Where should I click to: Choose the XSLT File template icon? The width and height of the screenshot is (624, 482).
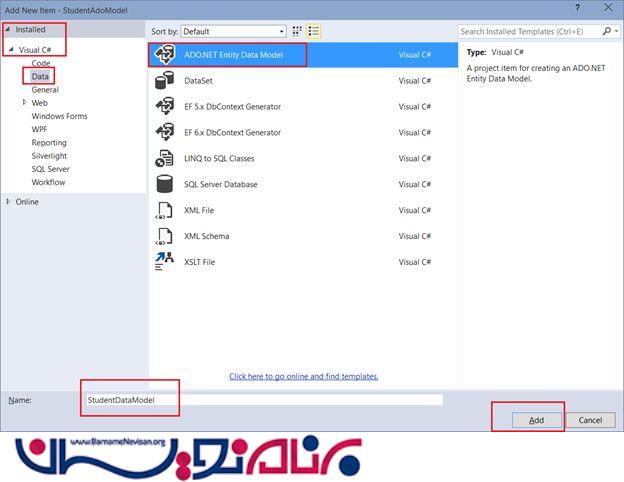(166, 262)
